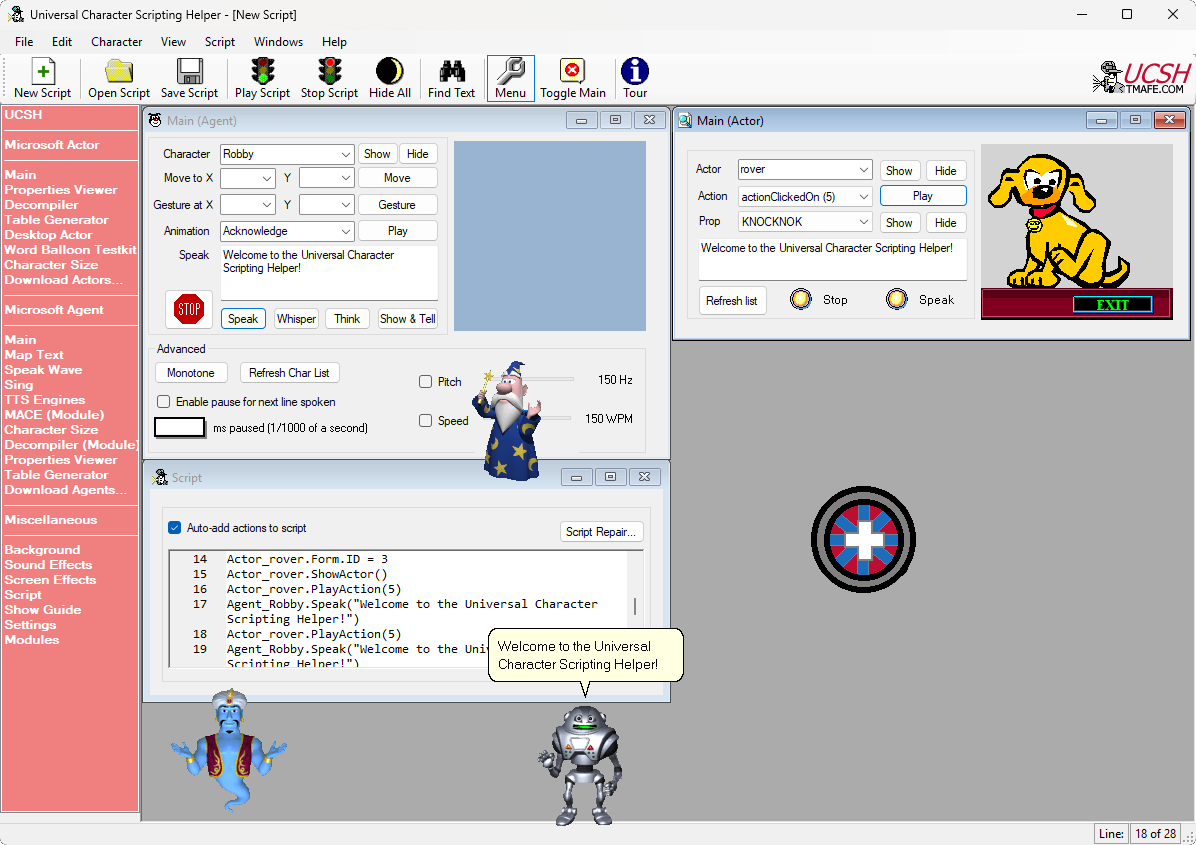Click the Main (Agent) window title icon
The image size is (1196, 845).
tap(155, 120)
